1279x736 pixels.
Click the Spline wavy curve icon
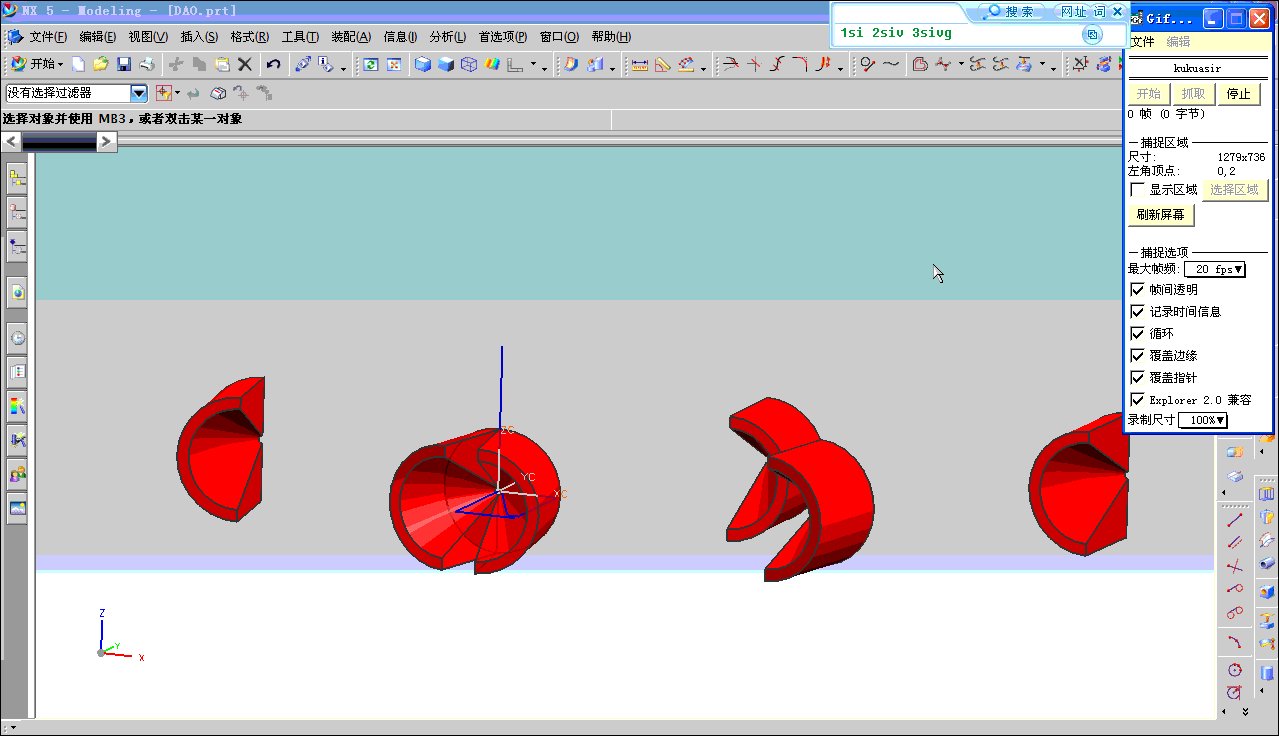tap(891, 64)
